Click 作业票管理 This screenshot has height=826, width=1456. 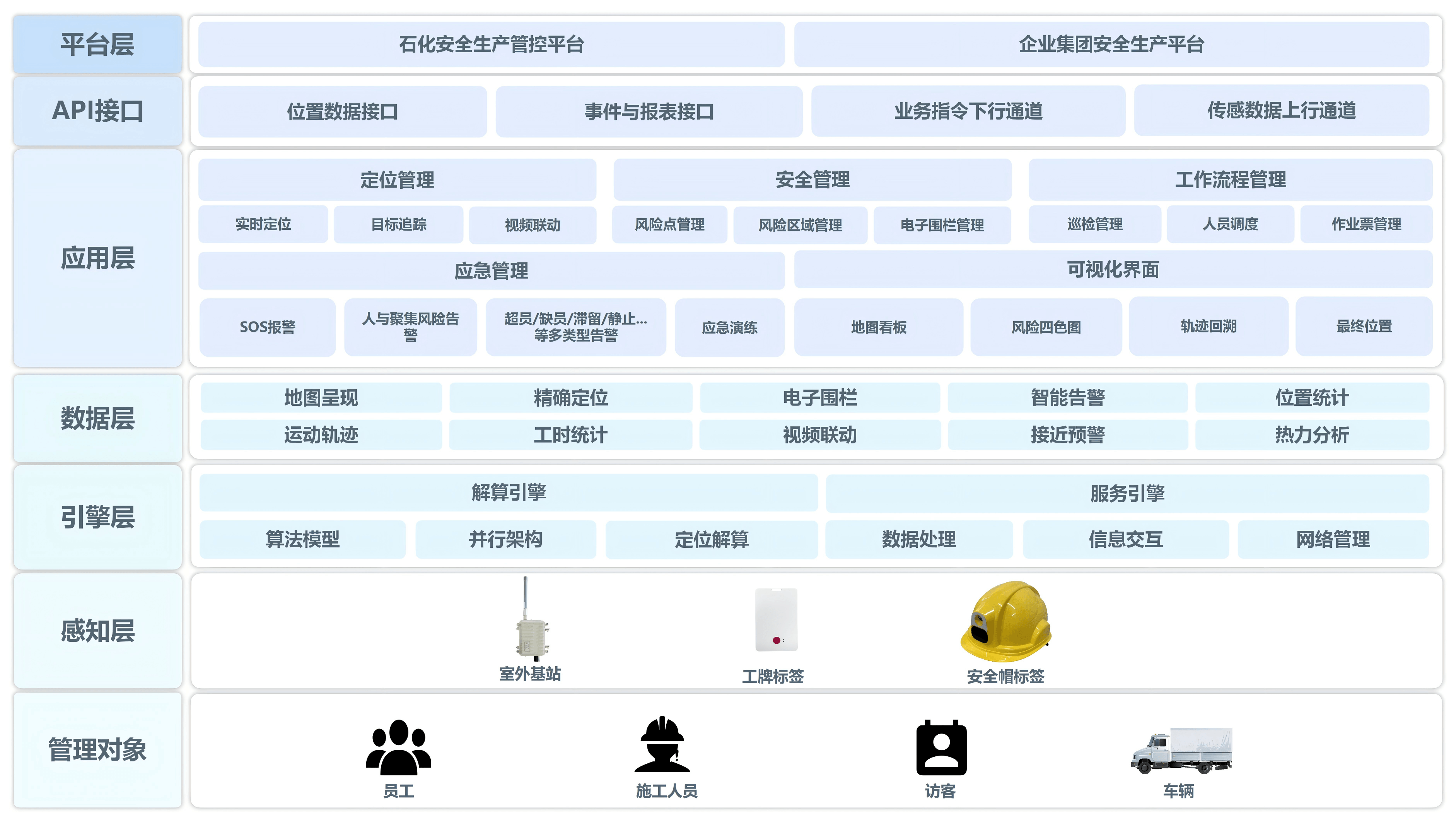point(1366,224)
